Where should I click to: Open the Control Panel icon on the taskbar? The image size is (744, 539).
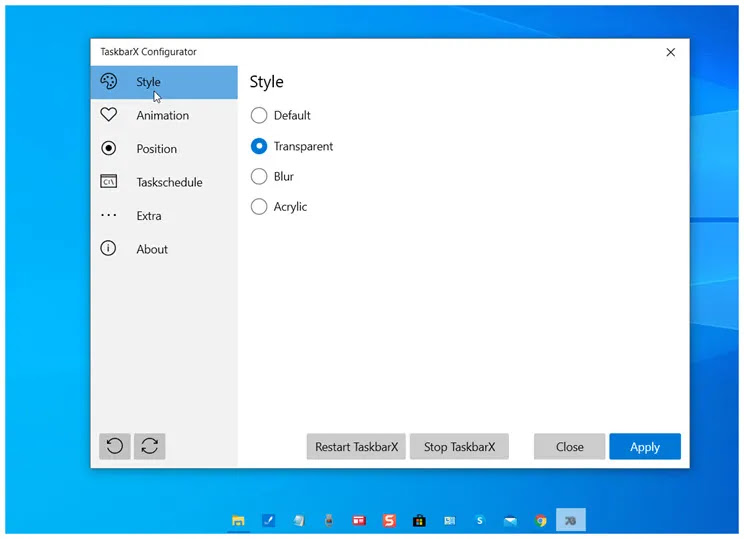[x=450, y=520]
